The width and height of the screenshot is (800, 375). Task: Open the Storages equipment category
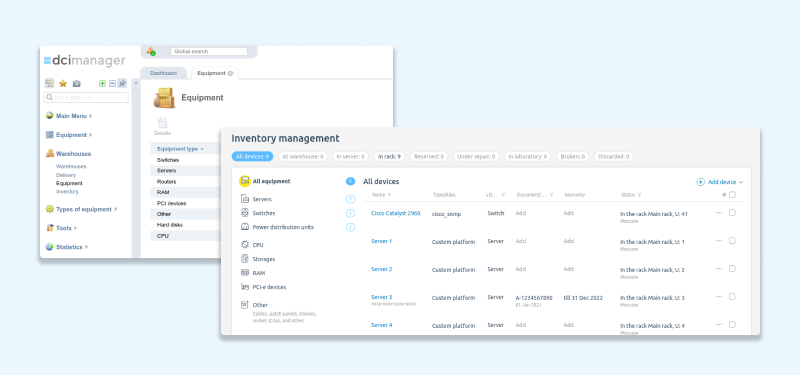(x=264, y=259)
